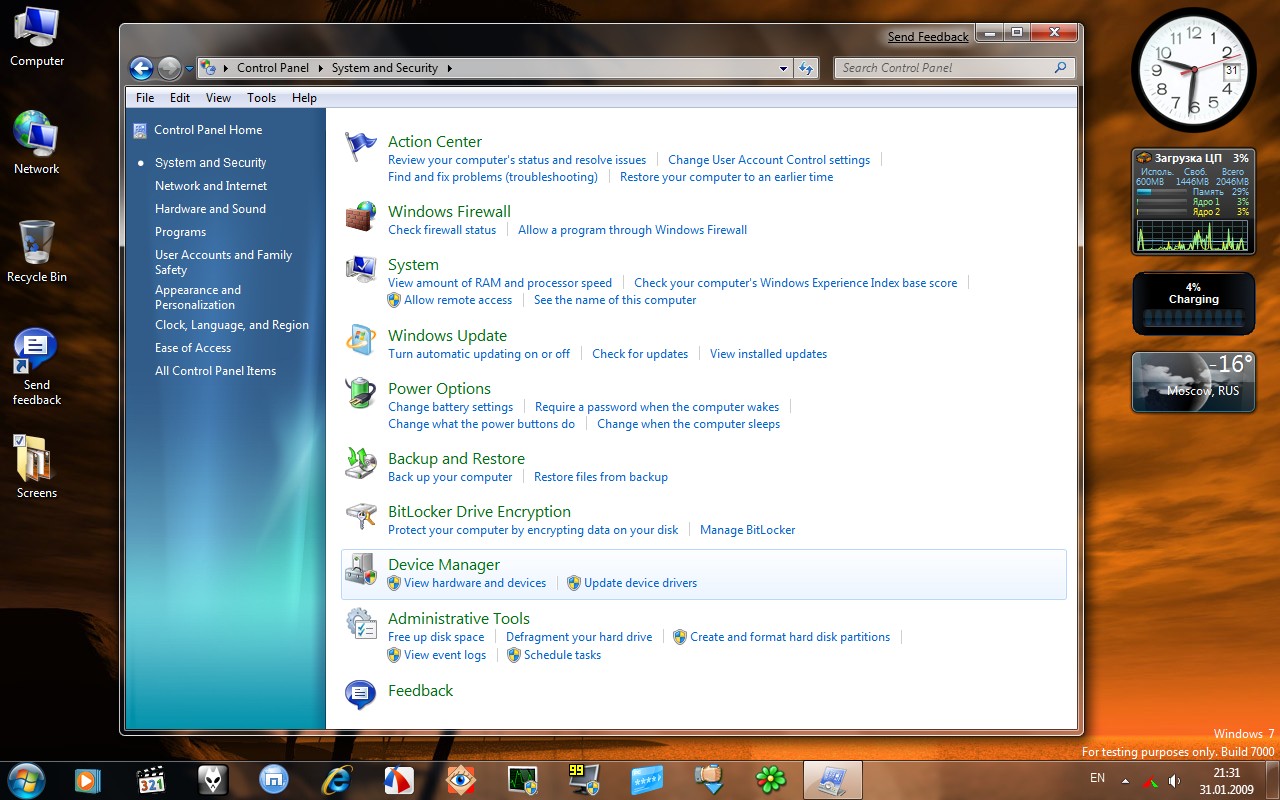Open Appearance and Personalization category
Screen dimensions: 1280x800
tap(198, 297)
